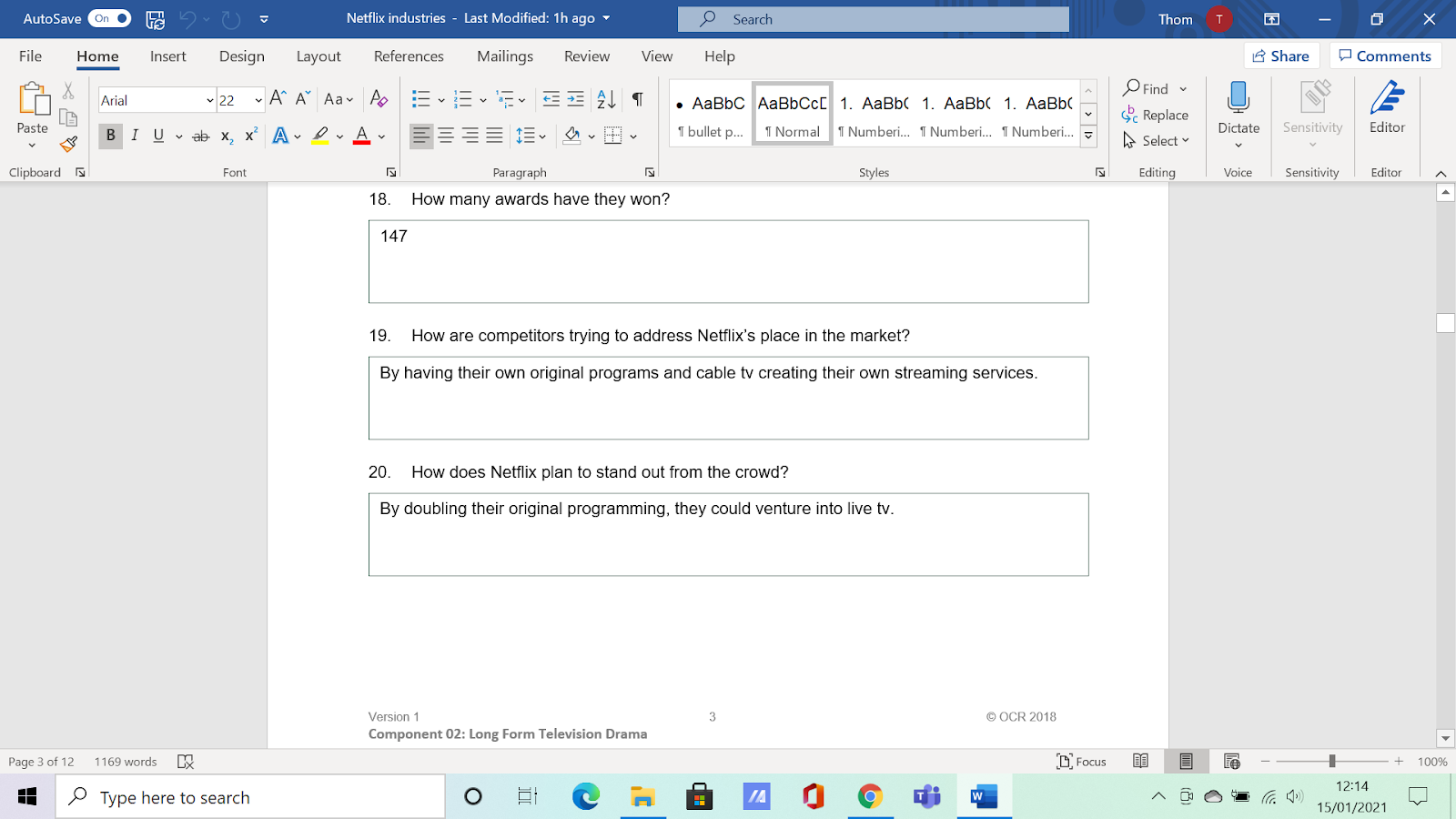The width and height of the screenshot is (1456, 819).
Task: Click the Sort A to Z icon
Action: (606, 99)
